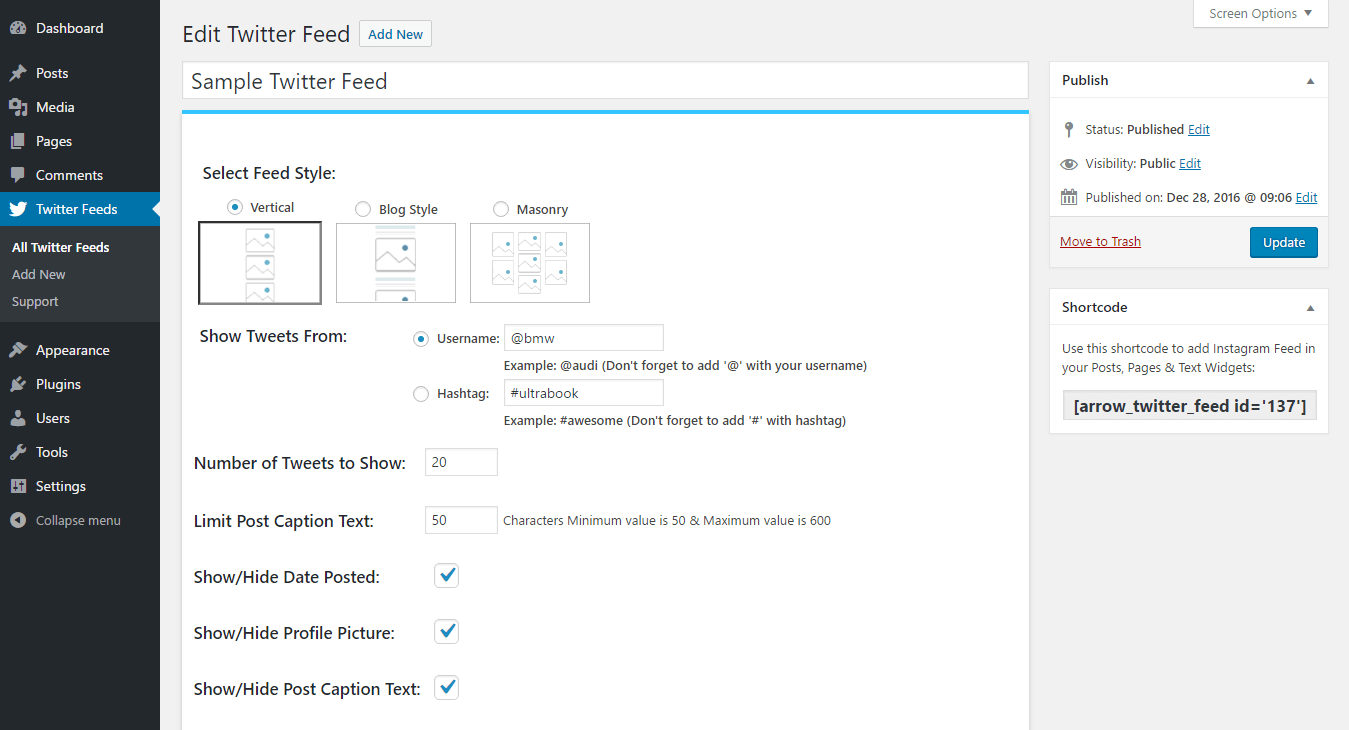Click the Username field containing @bmw

pos(583,338)
